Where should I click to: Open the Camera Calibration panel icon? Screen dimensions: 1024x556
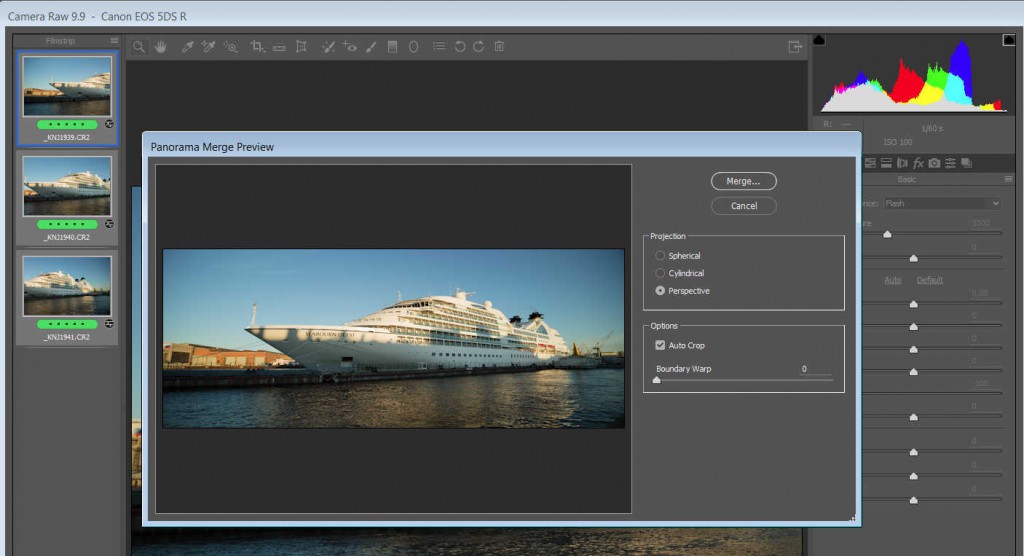click(x=934, y=163)
